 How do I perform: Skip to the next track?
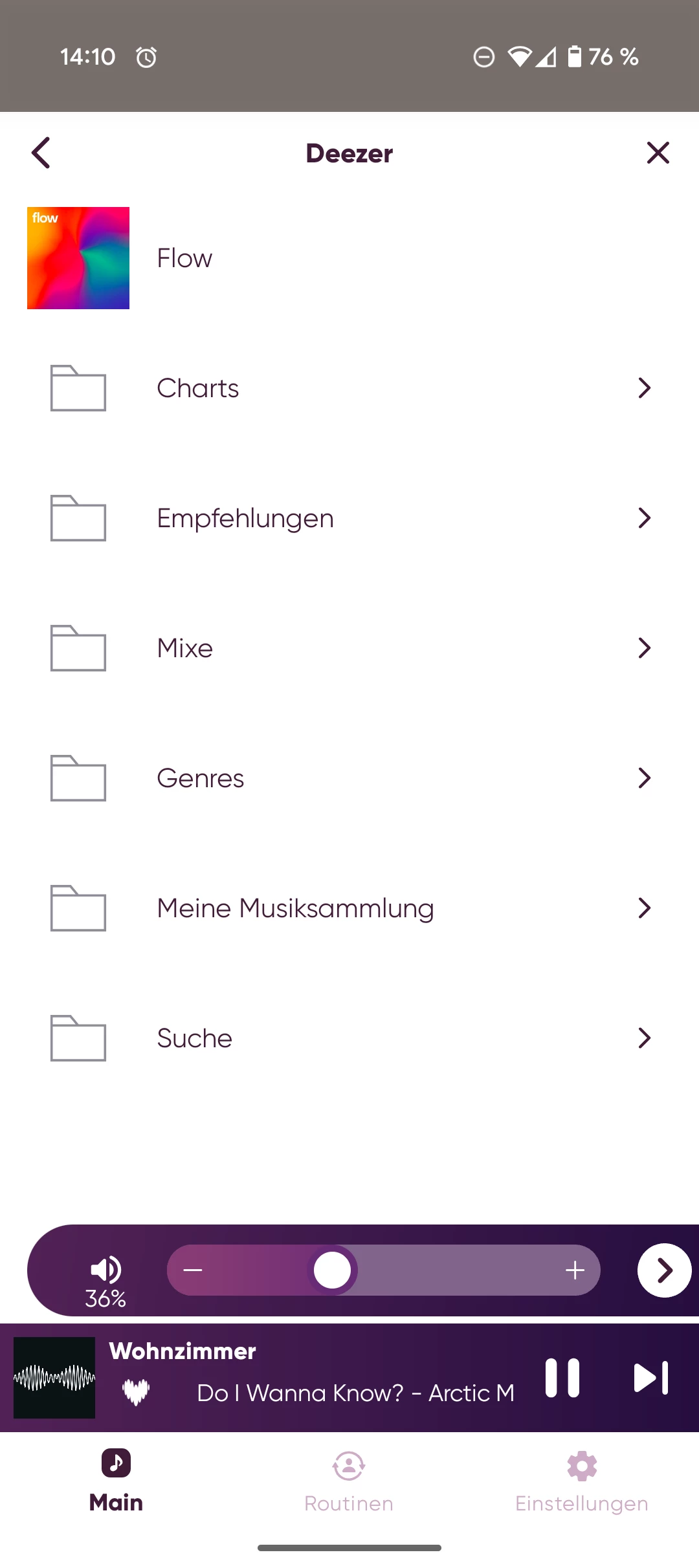coord(650,1378)
